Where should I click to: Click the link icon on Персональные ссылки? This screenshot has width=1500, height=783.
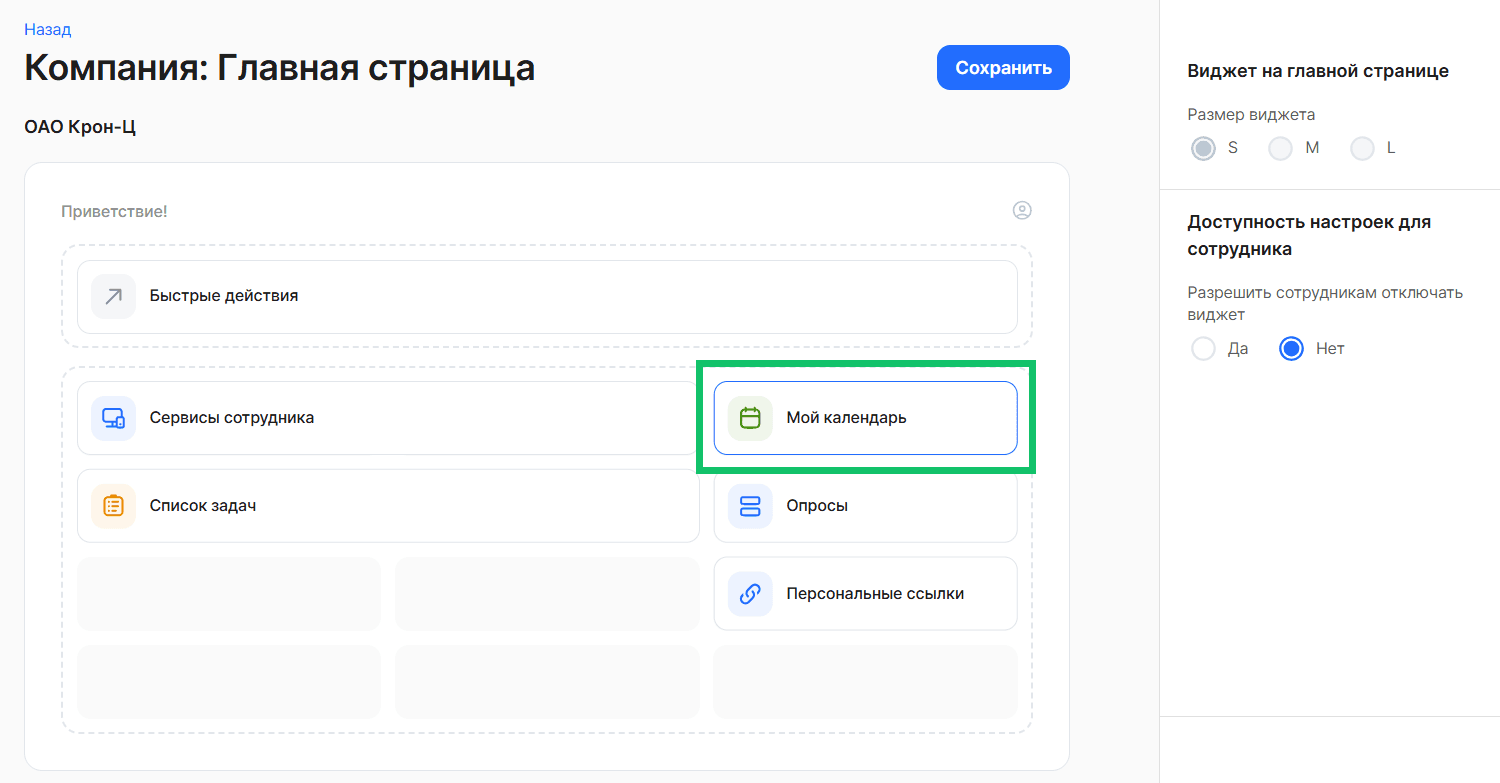(x=750, y=593)
